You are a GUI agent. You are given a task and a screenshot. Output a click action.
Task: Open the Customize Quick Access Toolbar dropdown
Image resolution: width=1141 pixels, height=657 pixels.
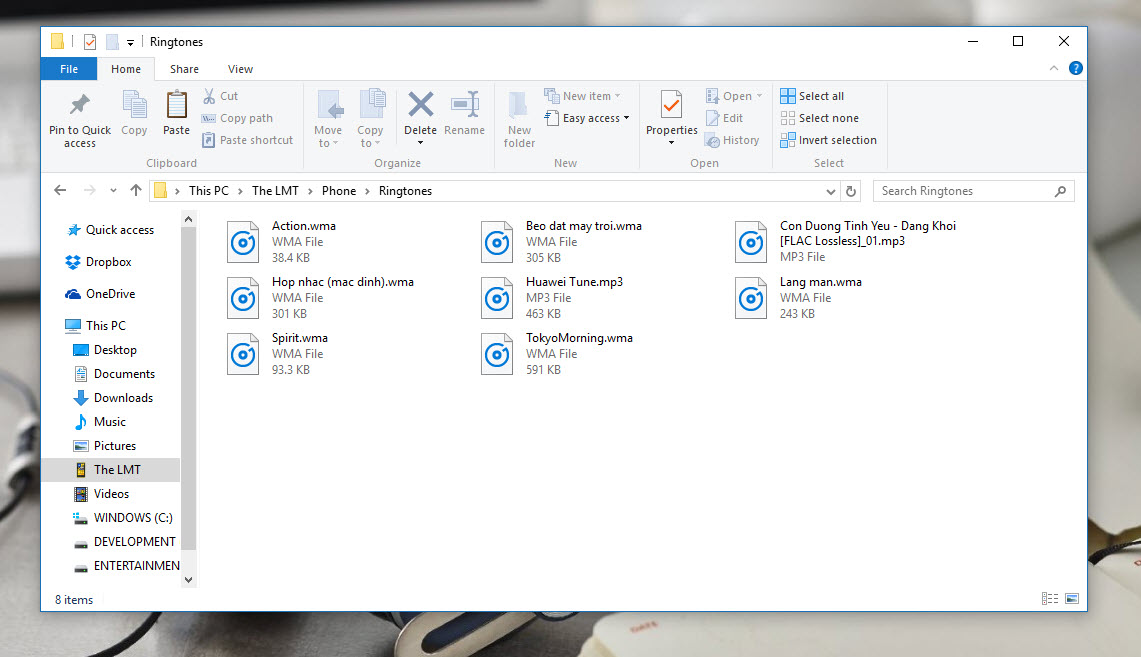pos(130,42)
